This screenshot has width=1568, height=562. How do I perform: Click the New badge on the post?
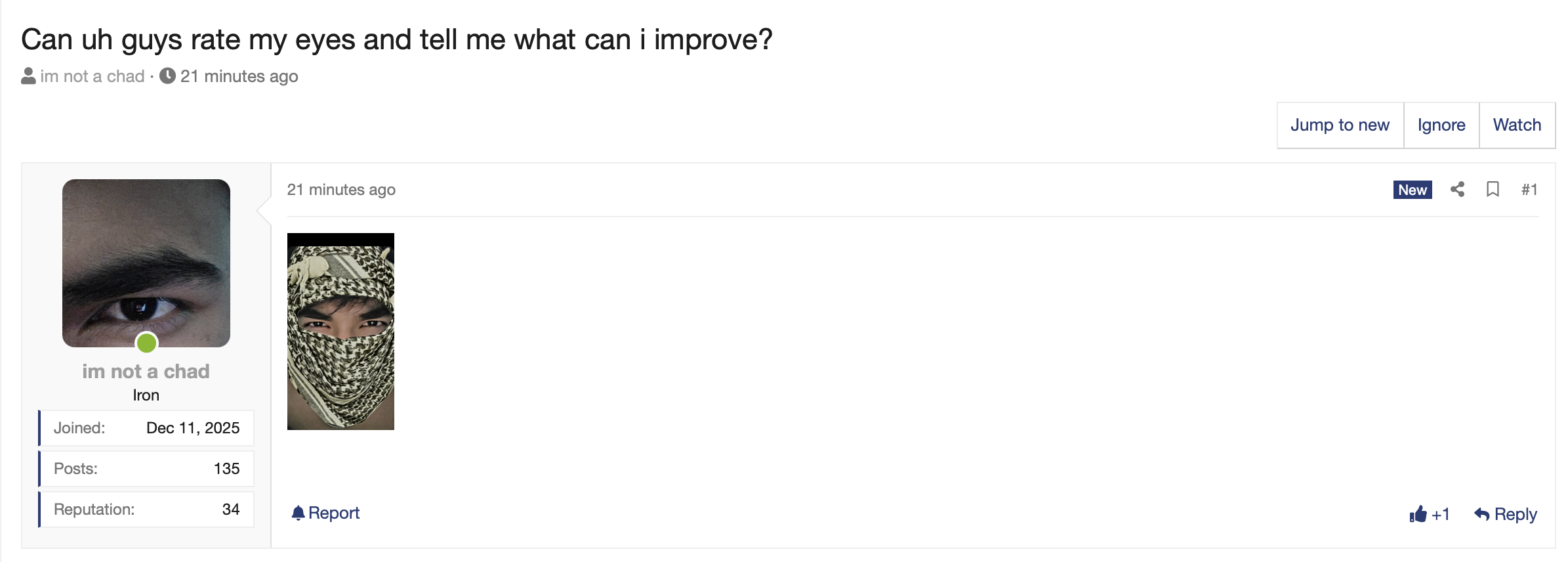(x=1412, y=190)
